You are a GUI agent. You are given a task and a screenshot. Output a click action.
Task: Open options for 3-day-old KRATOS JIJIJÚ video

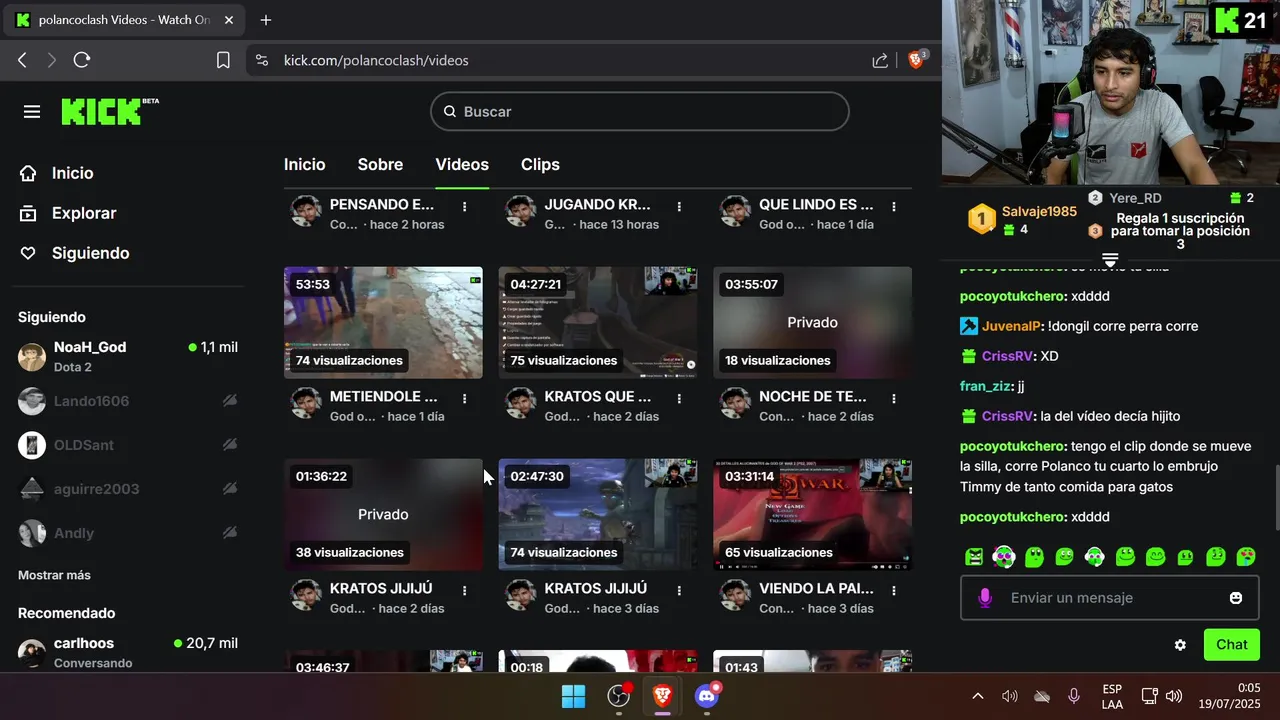[679, 590]
